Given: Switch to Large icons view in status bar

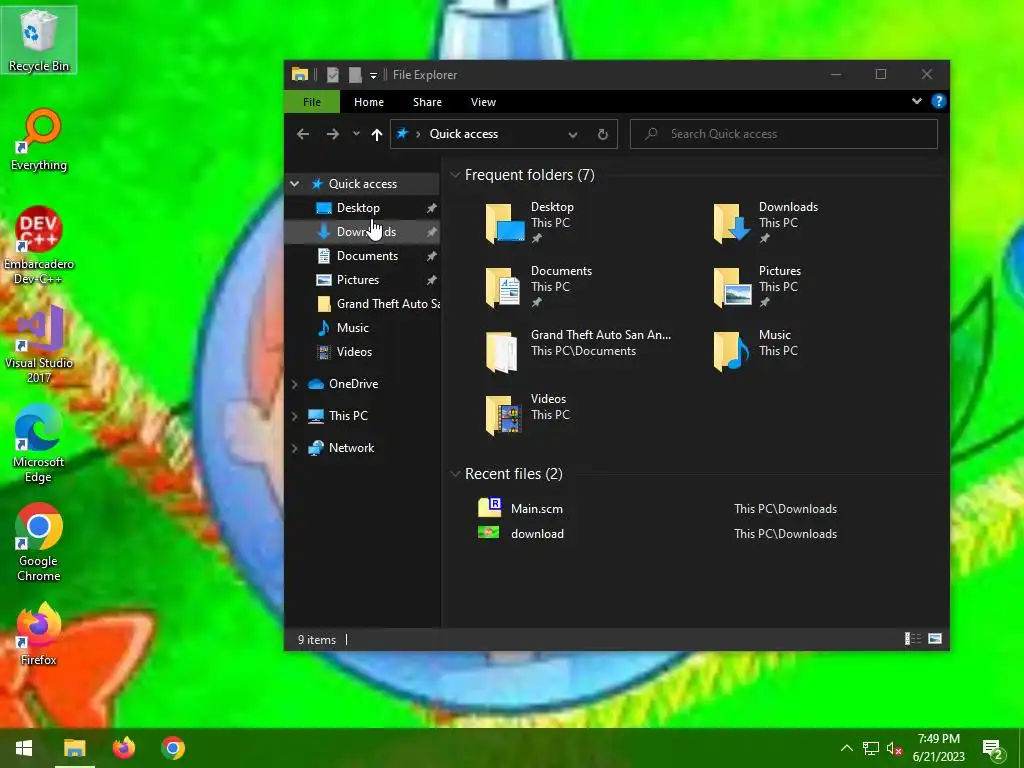Looking at the screenshot, I should (x=935, y=639).
